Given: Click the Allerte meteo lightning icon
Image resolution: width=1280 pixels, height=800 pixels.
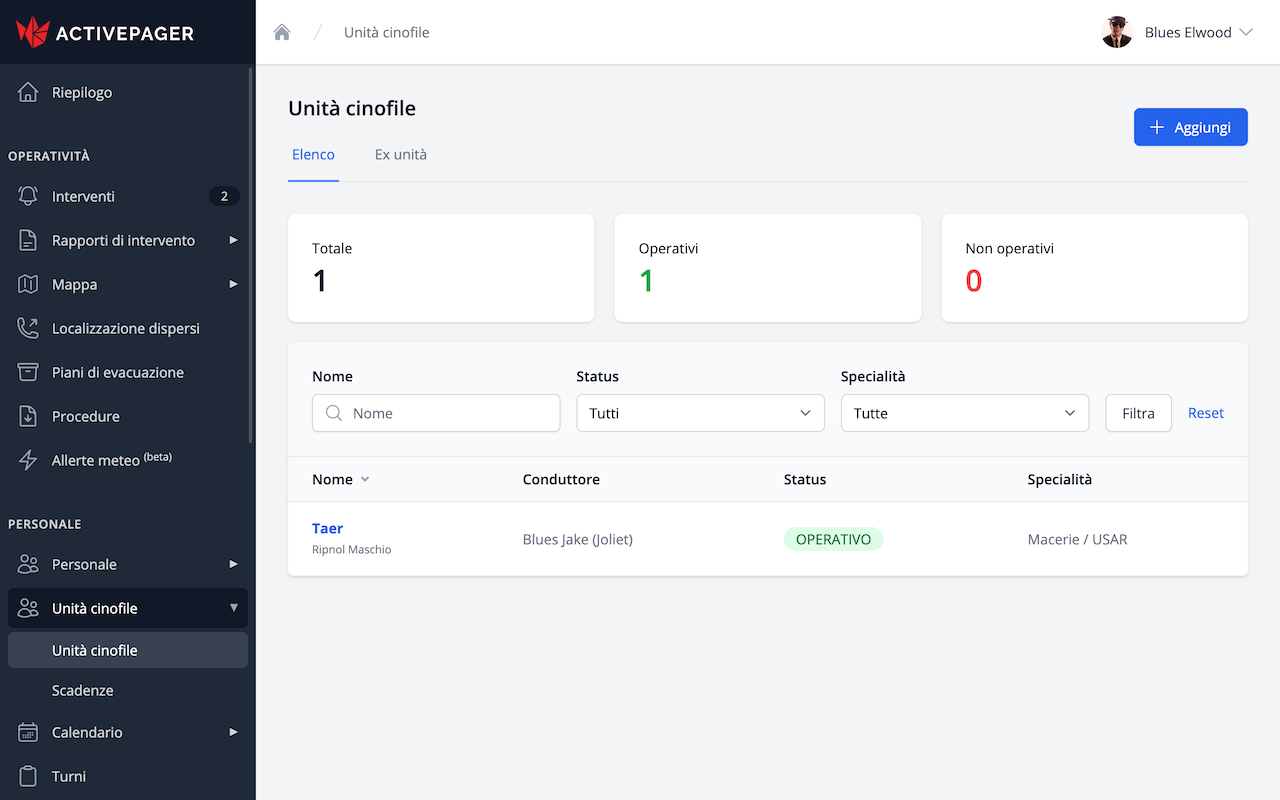Looking at the screenshot, I should click(28, 460).
